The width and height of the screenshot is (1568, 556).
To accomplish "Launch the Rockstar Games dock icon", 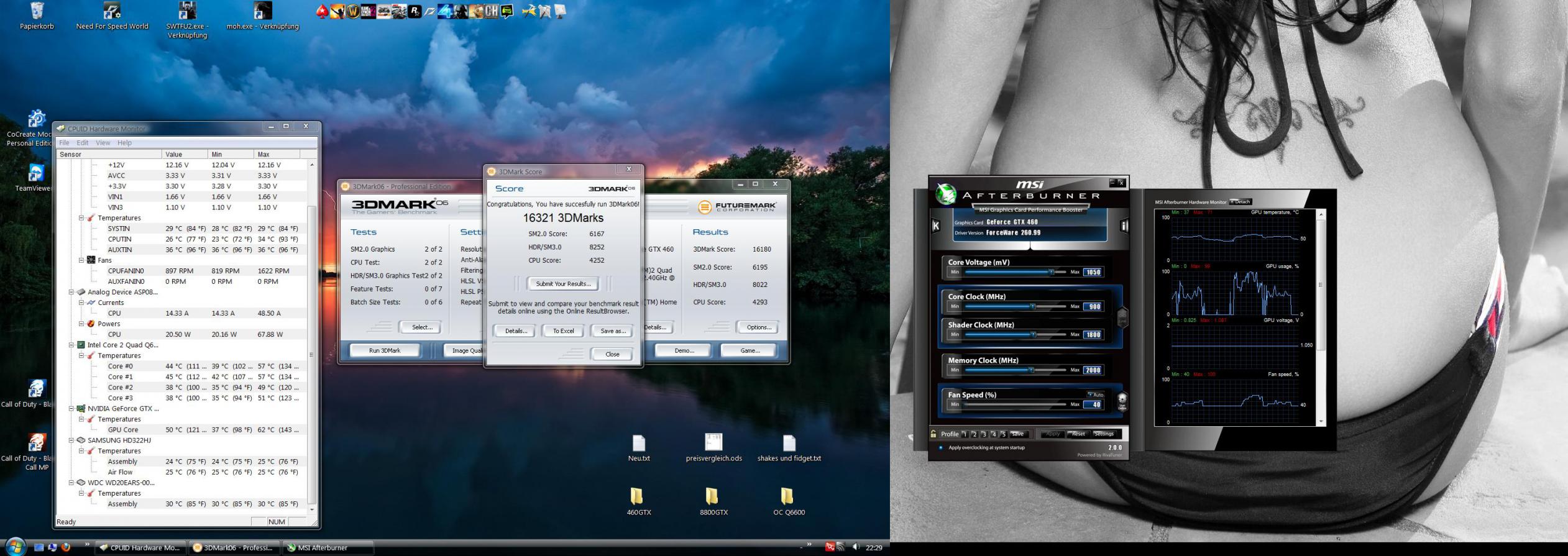I will 415,11.
